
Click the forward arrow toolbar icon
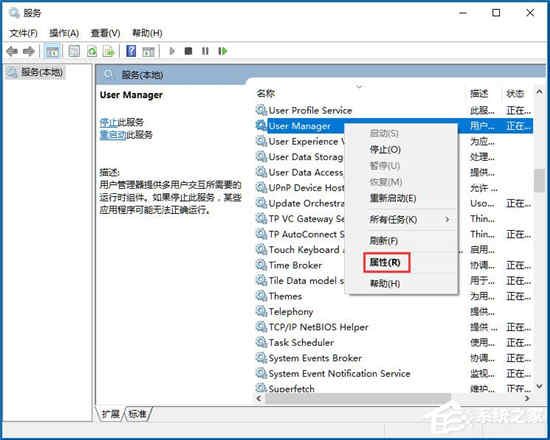click(28, 51)
